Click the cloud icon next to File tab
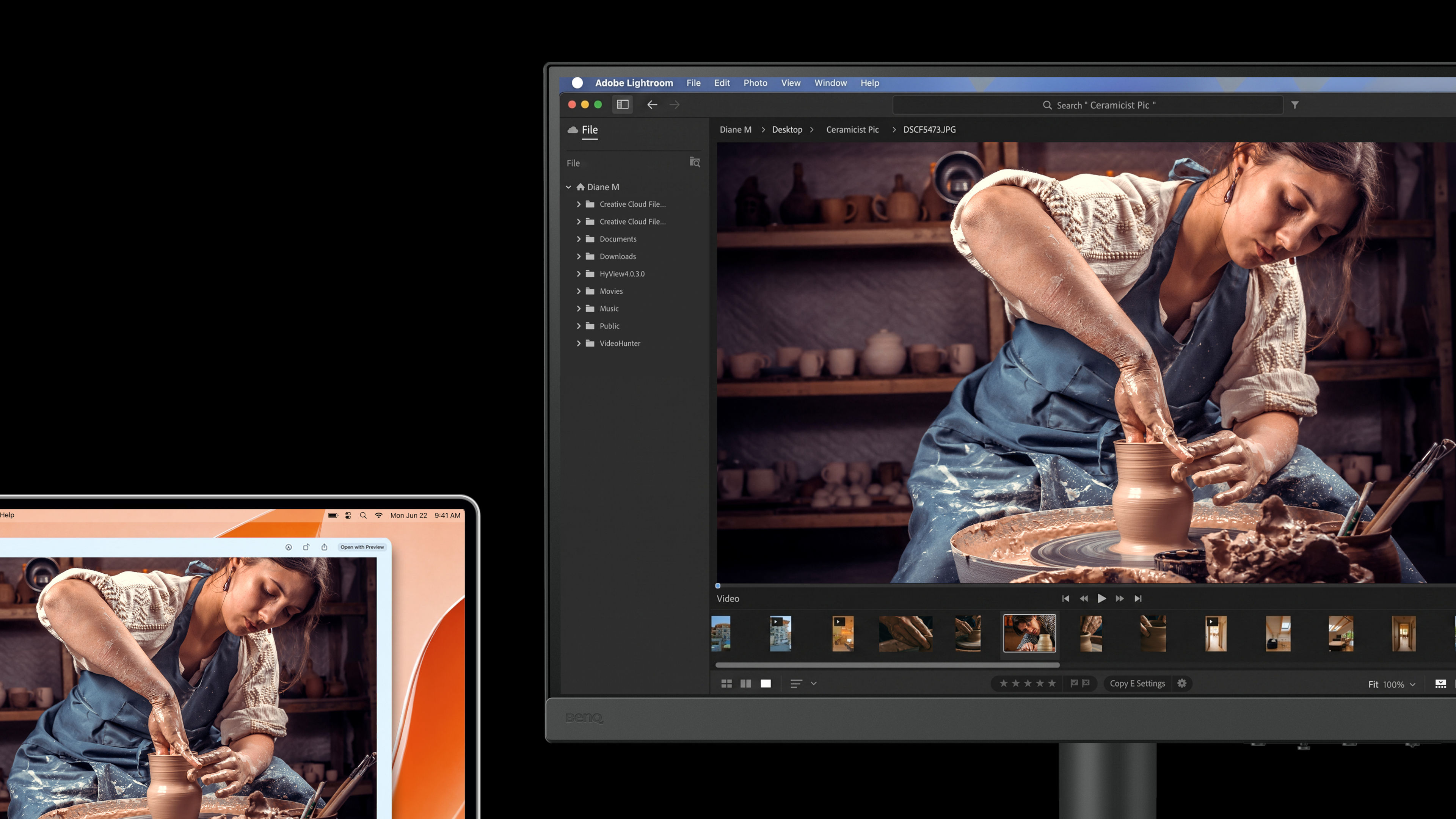The height and width of the screenshot is (819, 1456). 573,129
